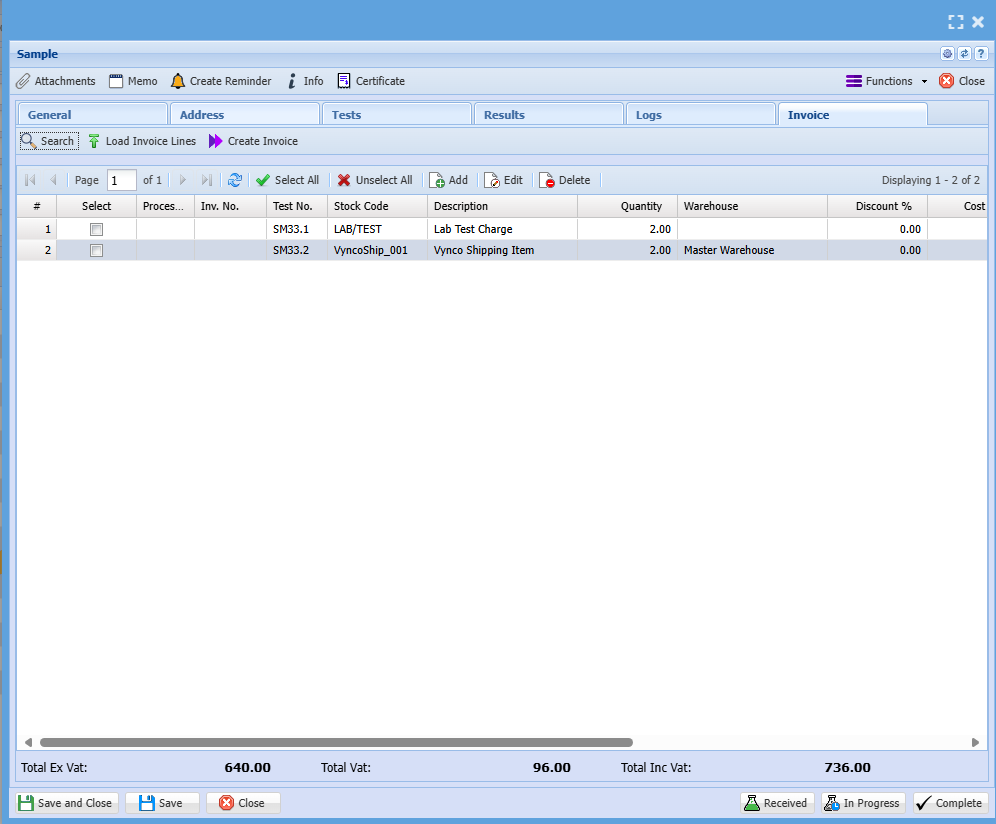
Task: Expand the Functions dropdown menu
Action: [888, 81]
